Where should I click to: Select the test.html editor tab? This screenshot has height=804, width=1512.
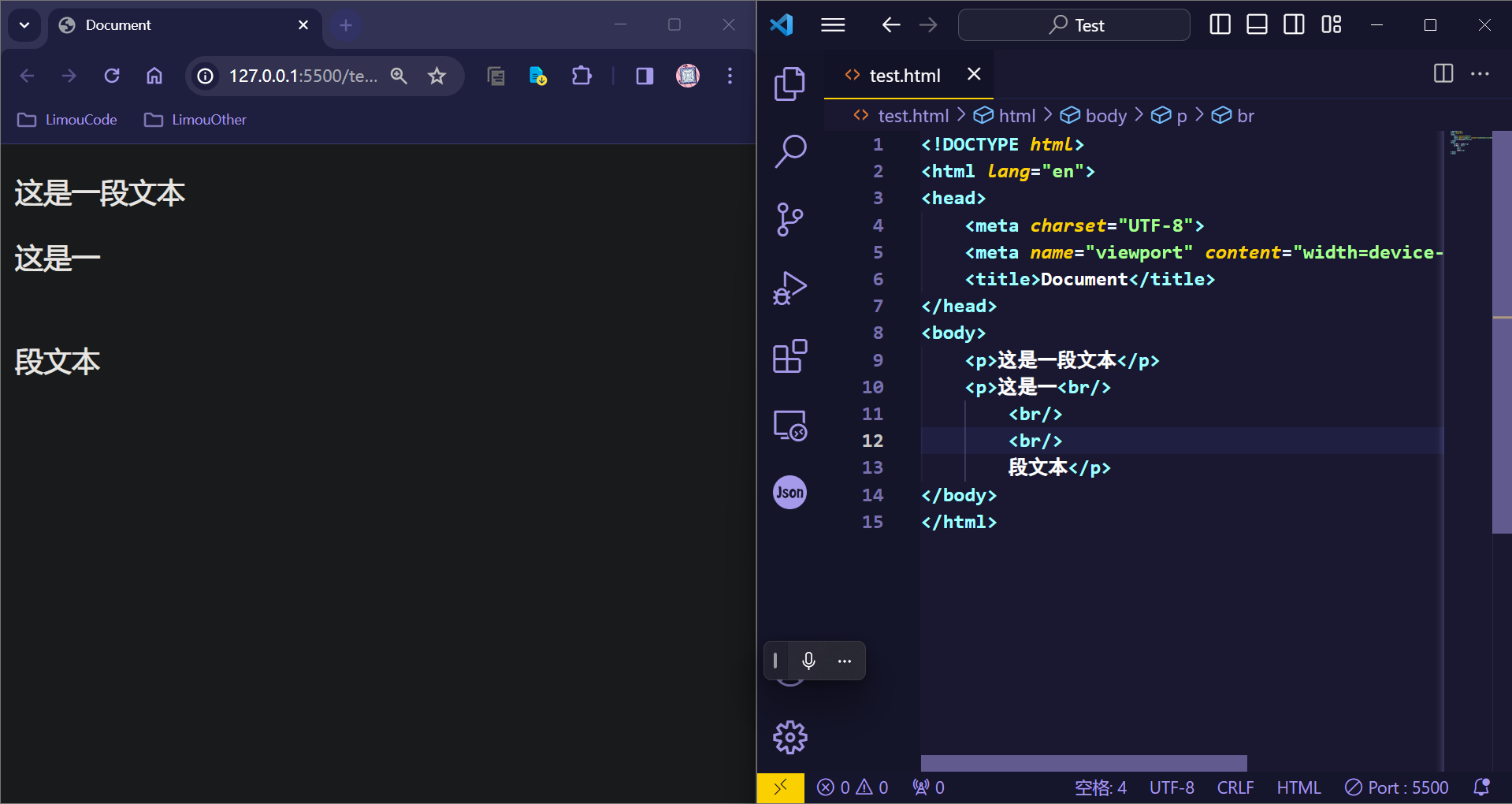[904, 76]
